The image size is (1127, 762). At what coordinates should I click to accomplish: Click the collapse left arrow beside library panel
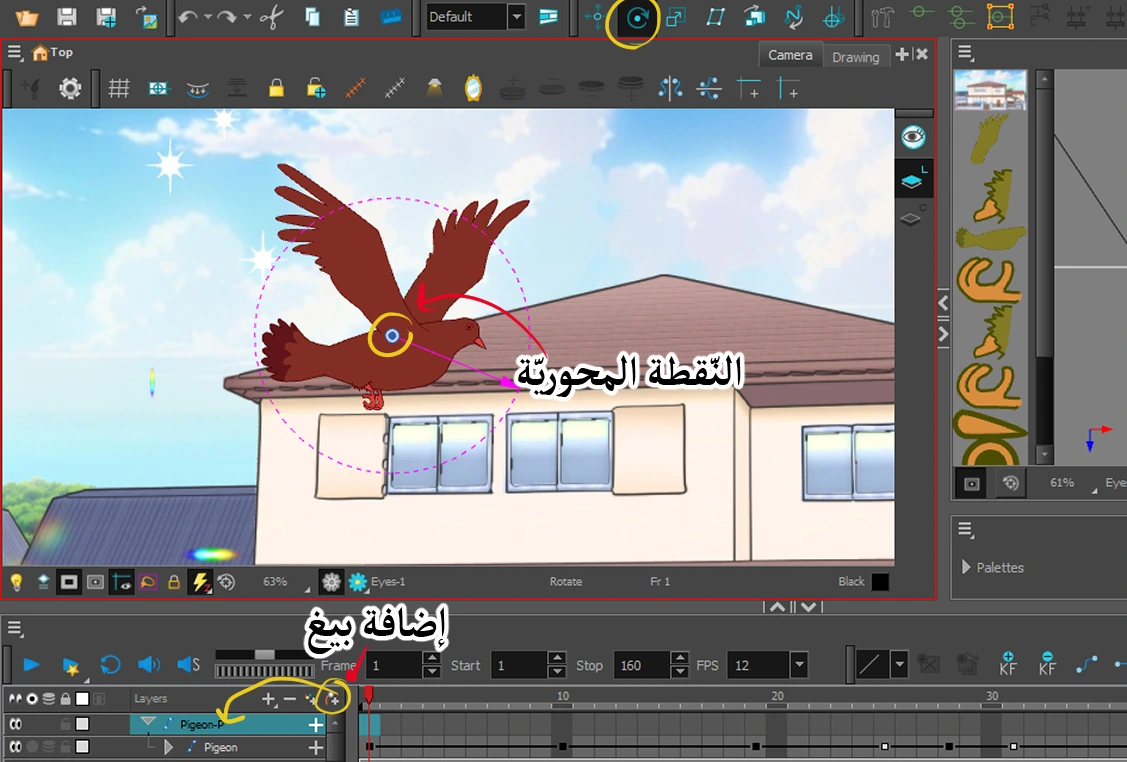943,303
